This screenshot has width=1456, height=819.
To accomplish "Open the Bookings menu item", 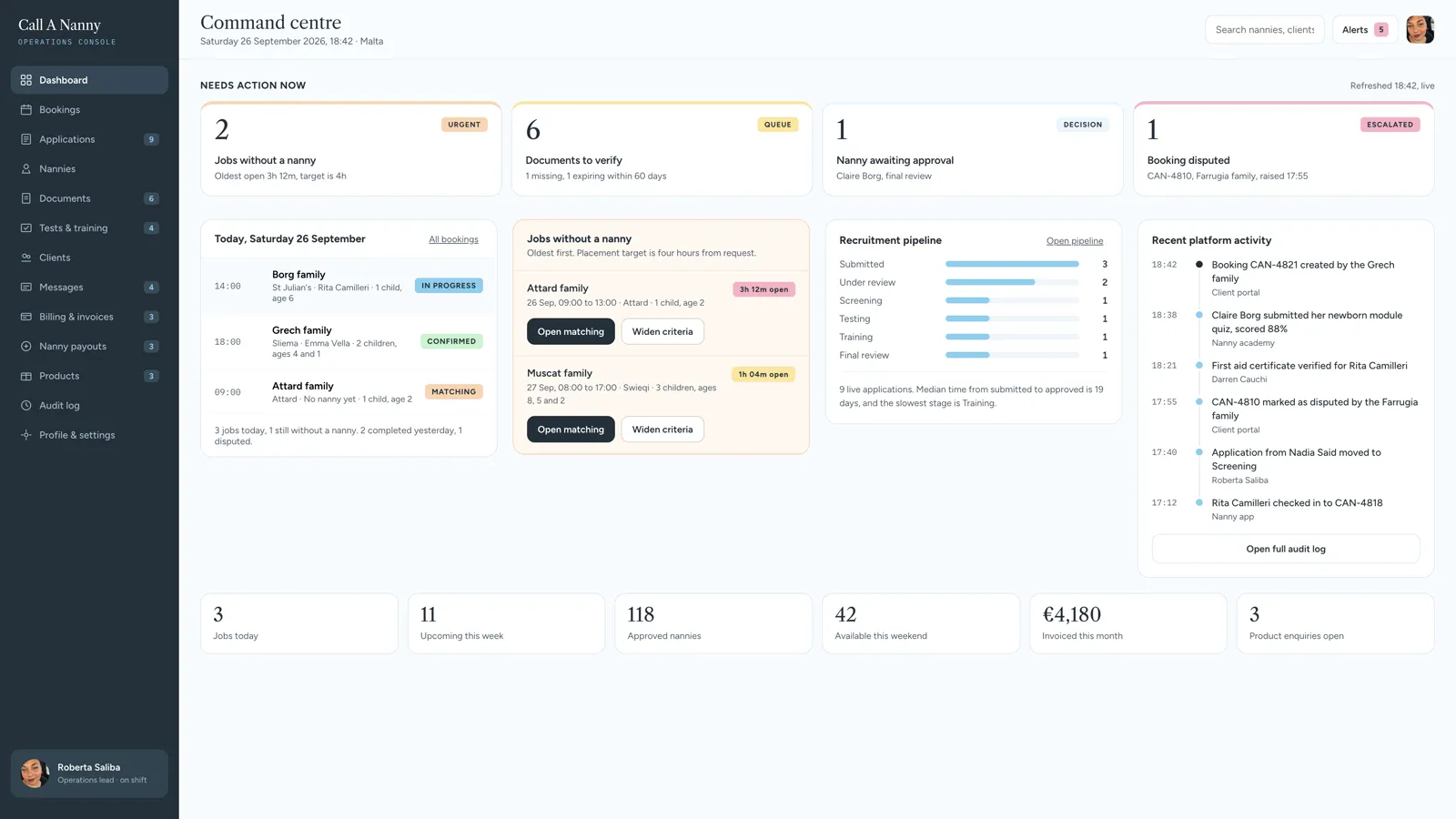I will click(x=89, y=110).
